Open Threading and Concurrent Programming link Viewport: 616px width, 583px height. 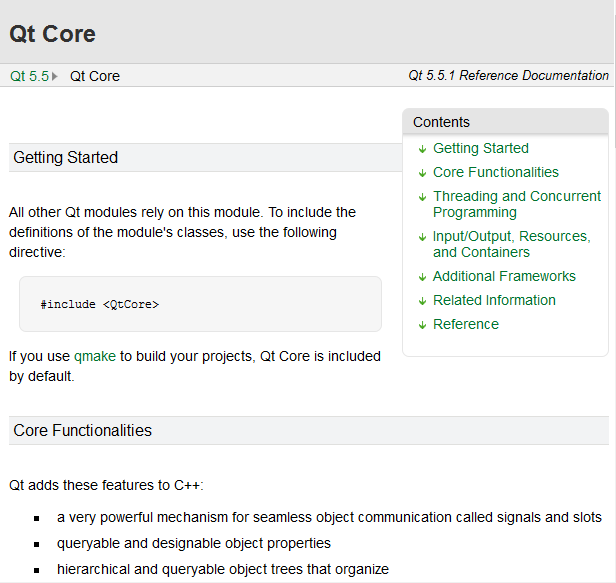tap(517, 204)
